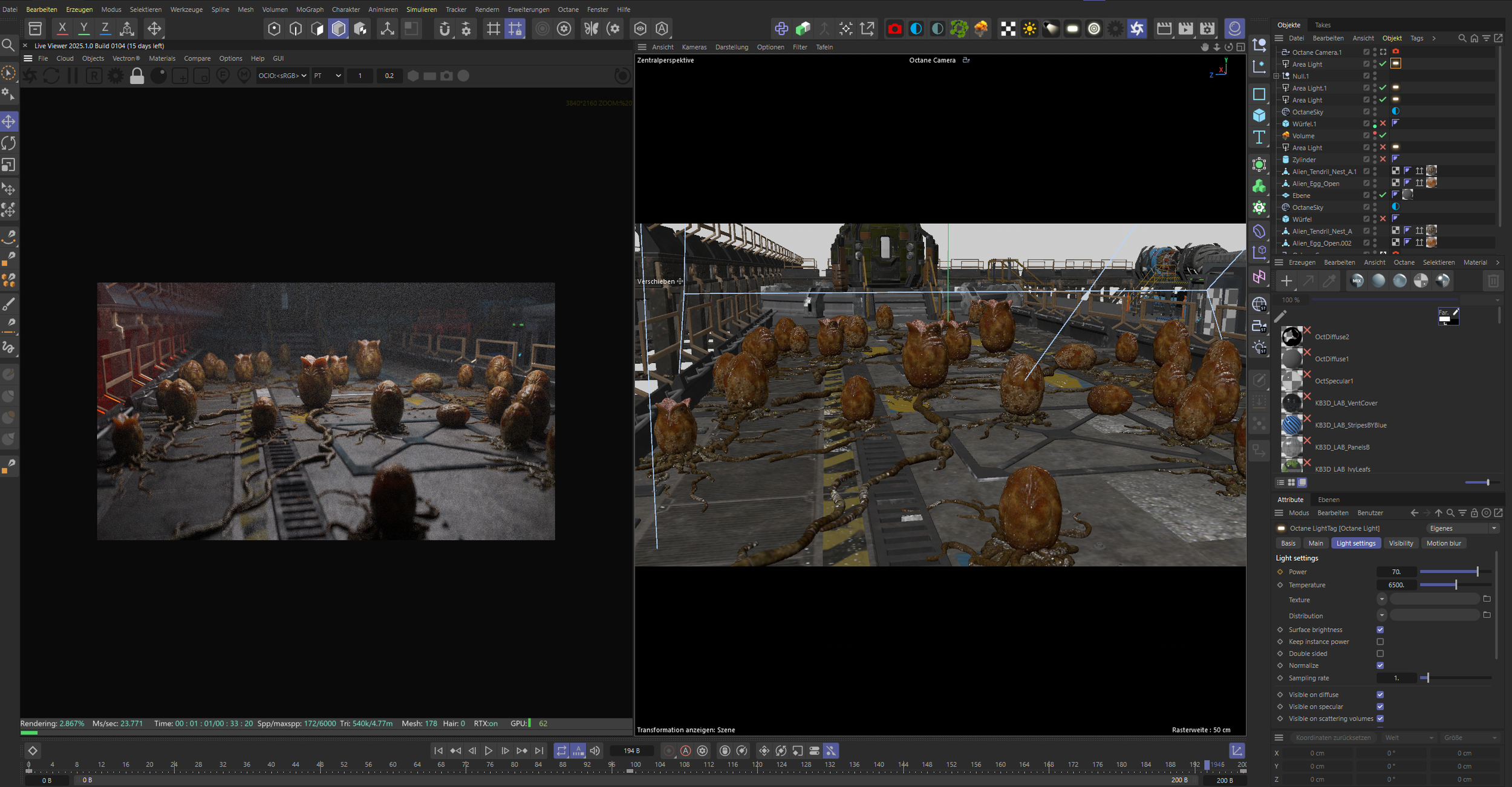Switch to the Visibility tab
Screen dimensions: 1512x787
point(1401,543)
